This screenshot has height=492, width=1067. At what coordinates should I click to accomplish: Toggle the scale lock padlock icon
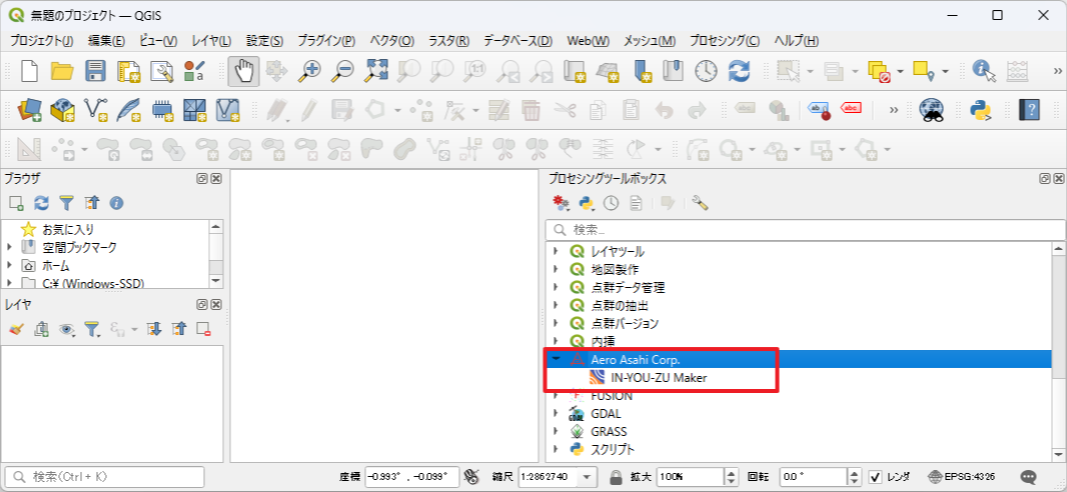617,477
